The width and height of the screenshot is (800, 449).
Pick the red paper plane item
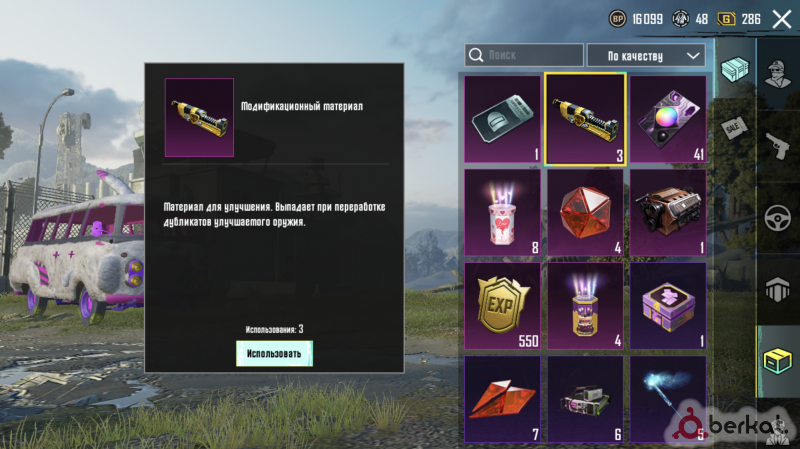click(502, 399)
